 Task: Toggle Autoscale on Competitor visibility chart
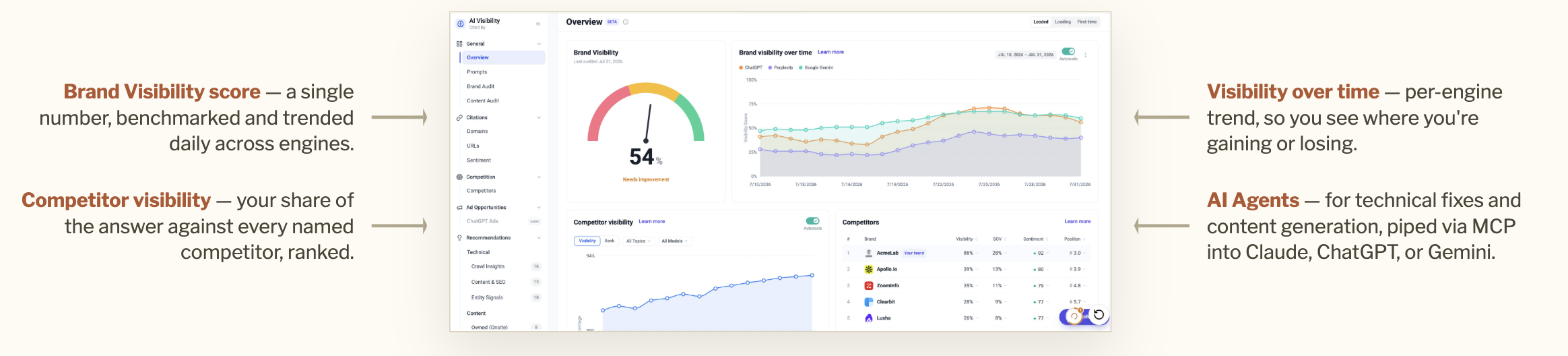[812, 220]
